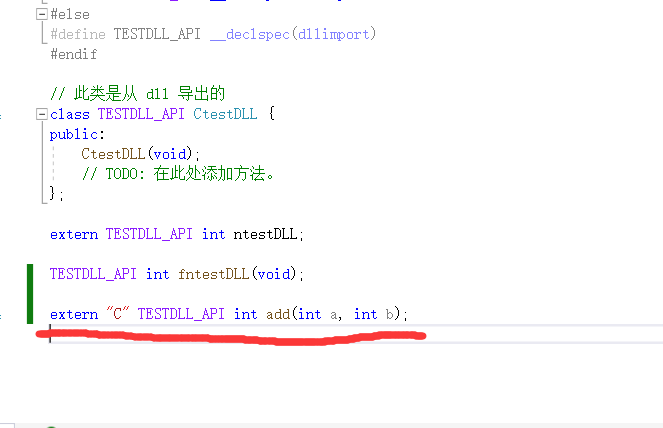Place cursor on the empty highlighted line
Image resolution: width=663 pixels, height=428 pixels.
click(356, 334)
